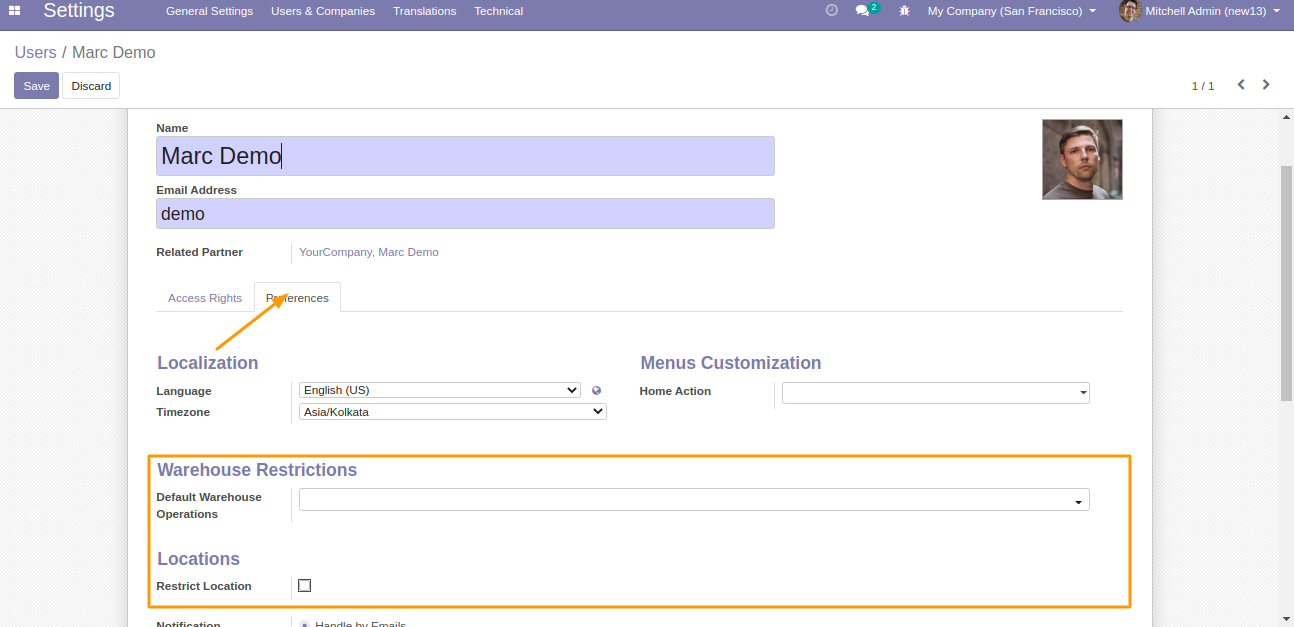Image resolution: width=1294 pixels, height=627 pixels.
Task: Open the apps grid menu icon
Action: coord(15,11)
